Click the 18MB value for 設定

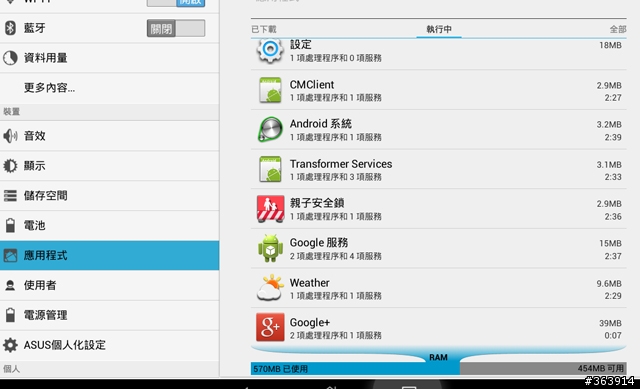point(610,45)
